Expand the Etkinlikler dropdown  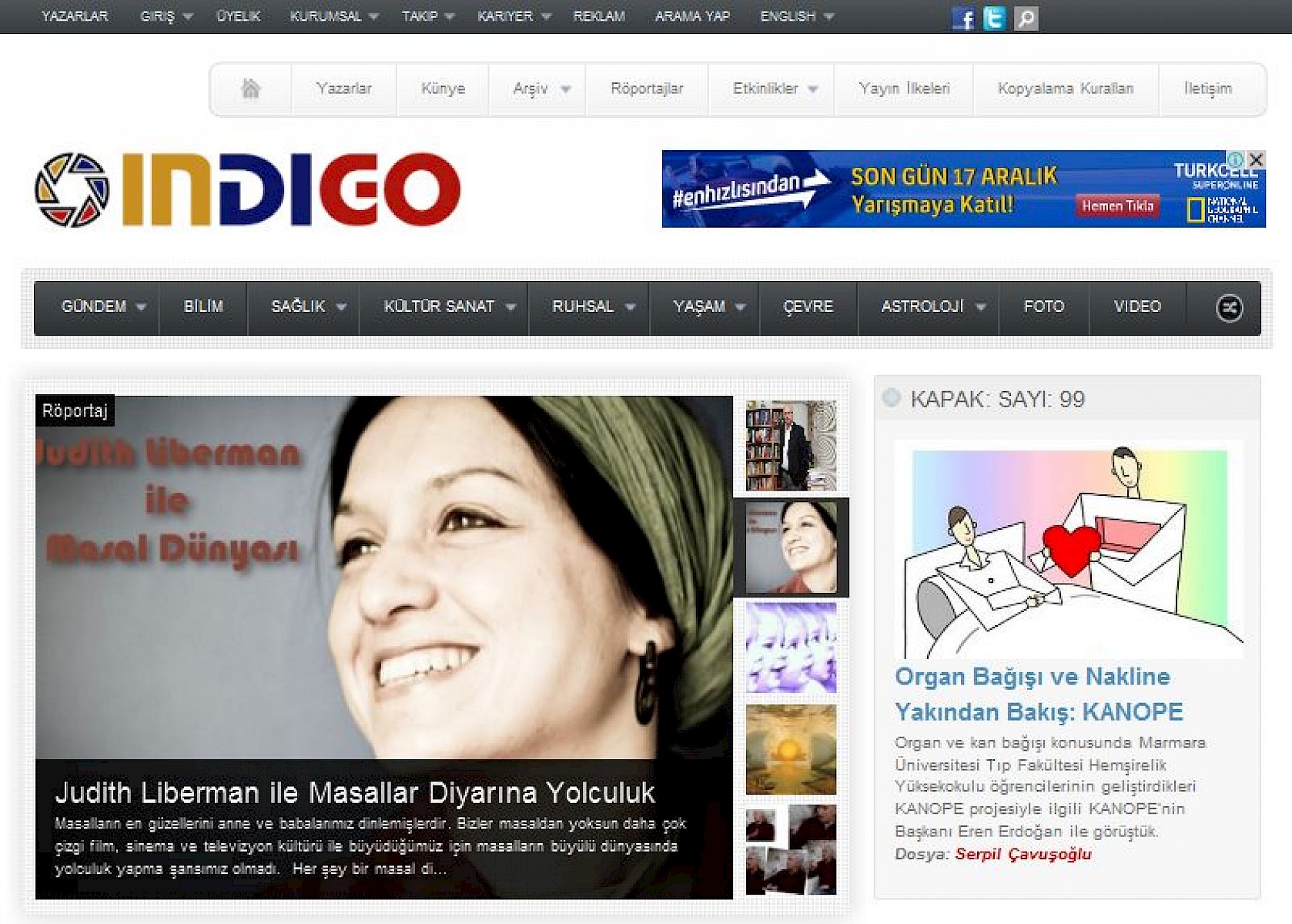point(775,89)
